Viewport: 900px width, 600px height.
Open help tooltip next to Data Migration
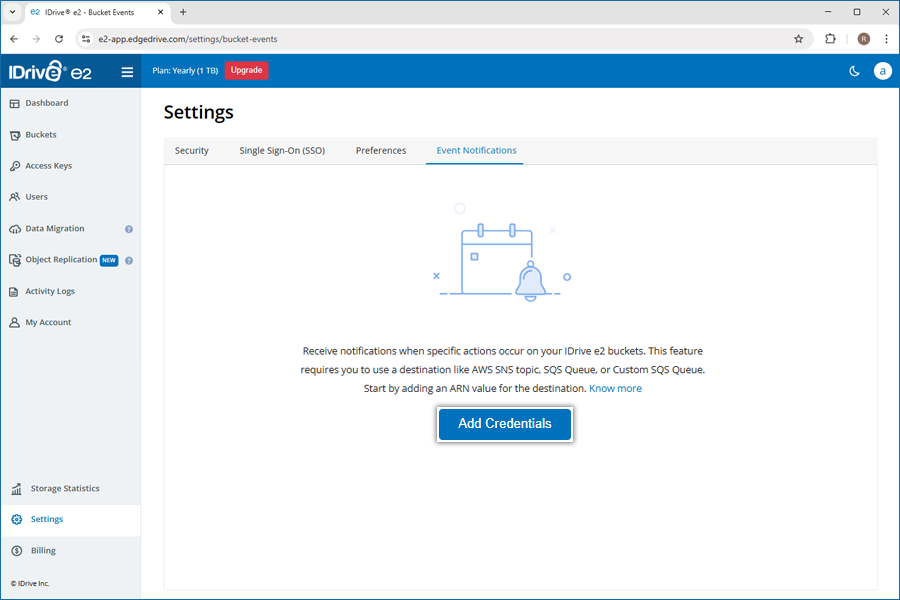tap(129, 229)
